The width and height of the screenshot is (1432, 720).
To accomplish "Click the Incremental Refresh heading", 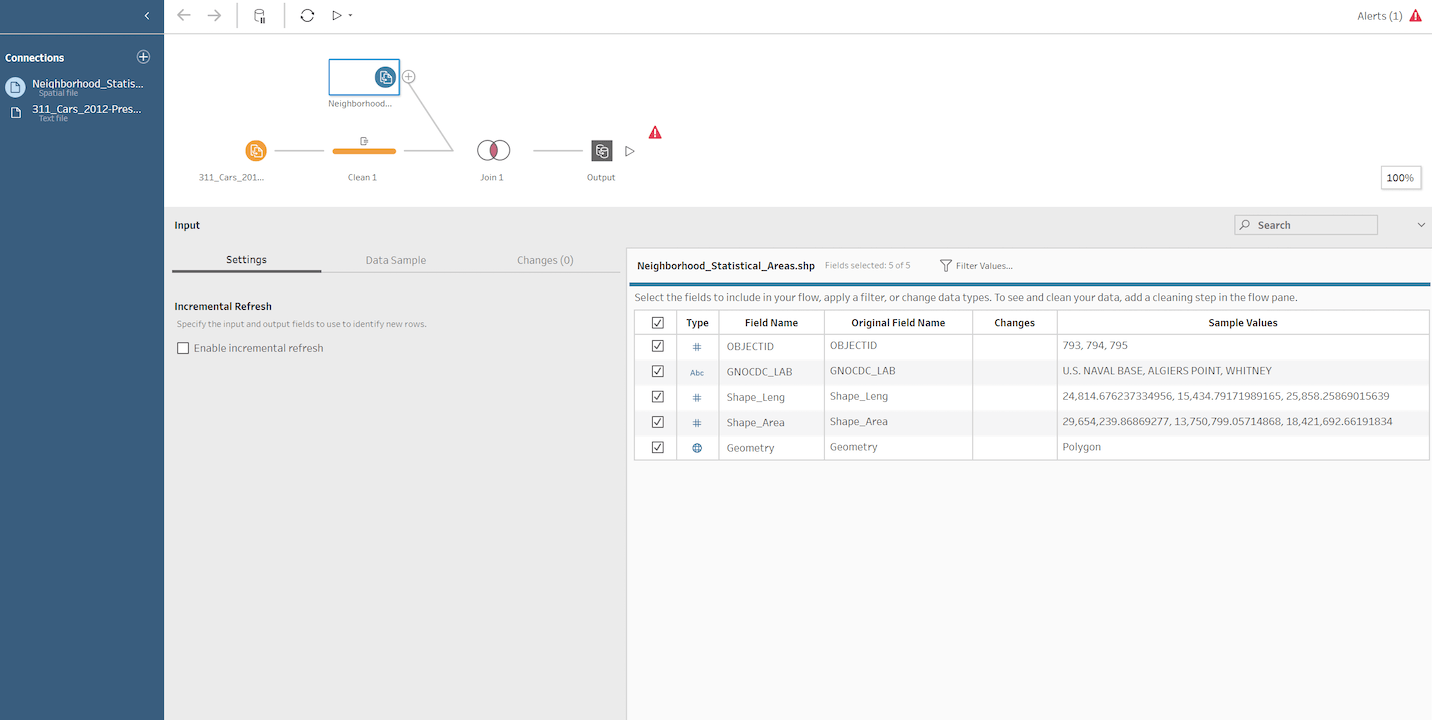I will point(223,306).
